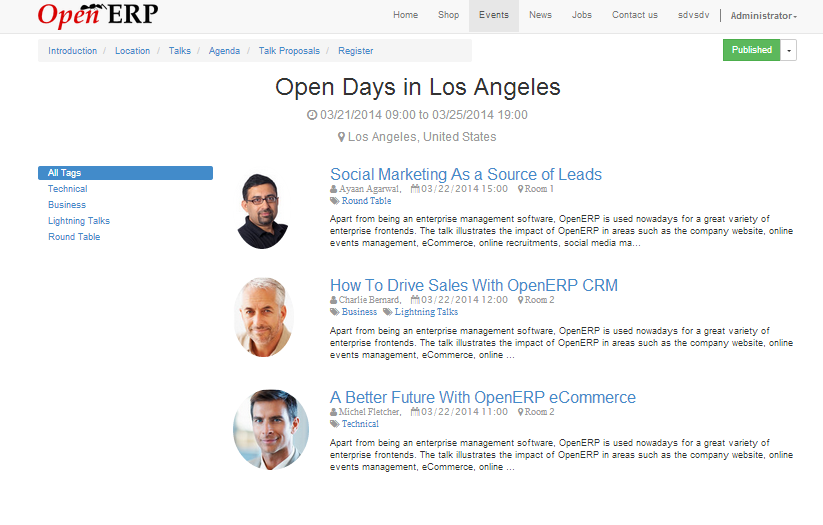
Task: Click the location pin icon beside Room 1
Action: click(x=520, y=189)
